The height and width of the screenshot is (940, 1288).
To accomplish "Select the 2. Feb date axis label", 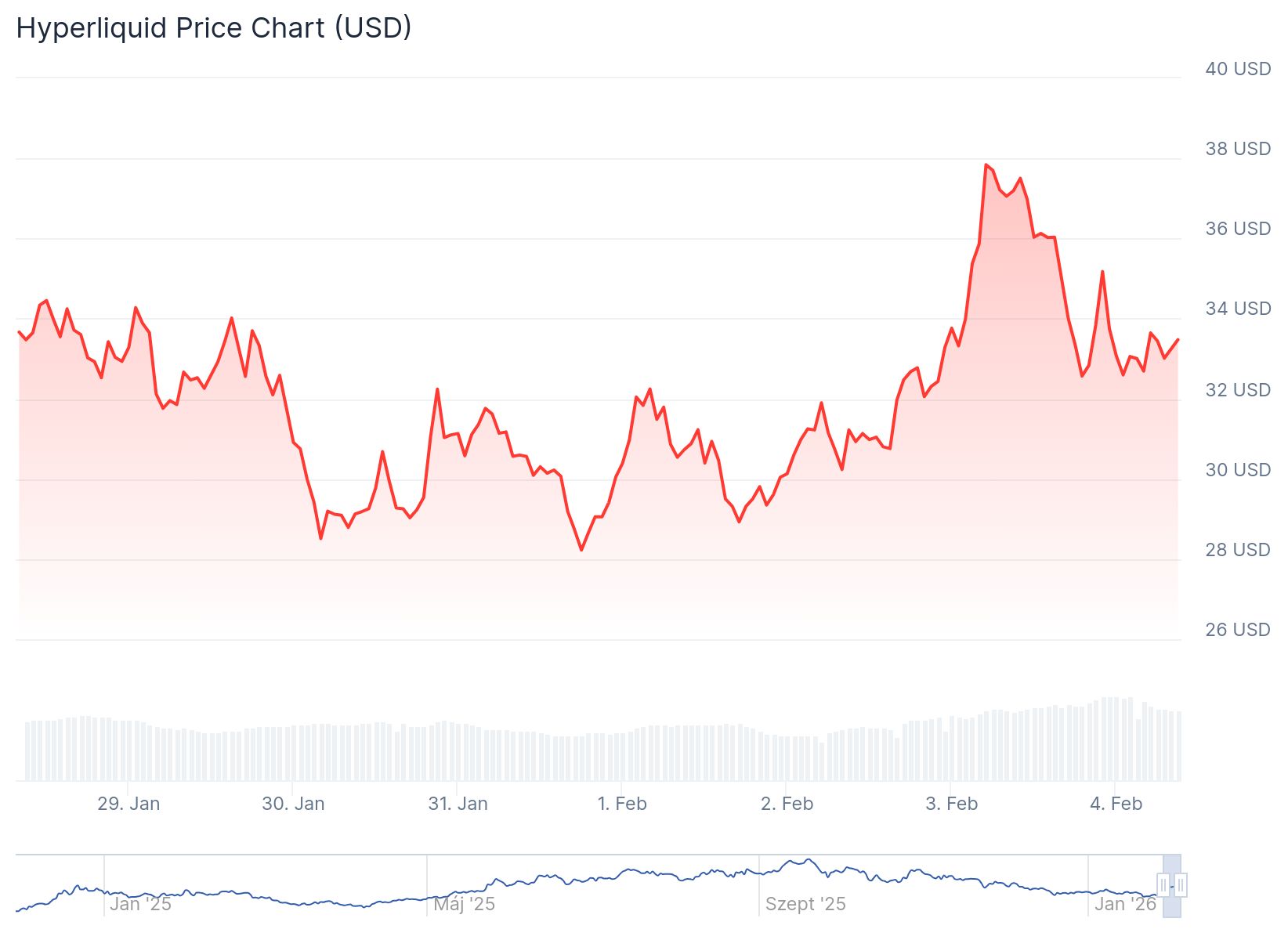I will coord(787,804).
